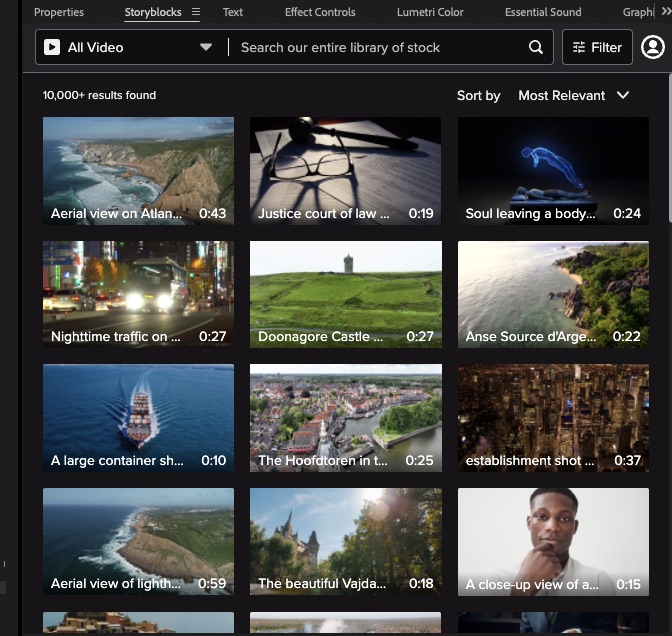Viewport: 672px width, 636px height.
Task: Click the close-up man portrait clip
Action: point(553,541)
